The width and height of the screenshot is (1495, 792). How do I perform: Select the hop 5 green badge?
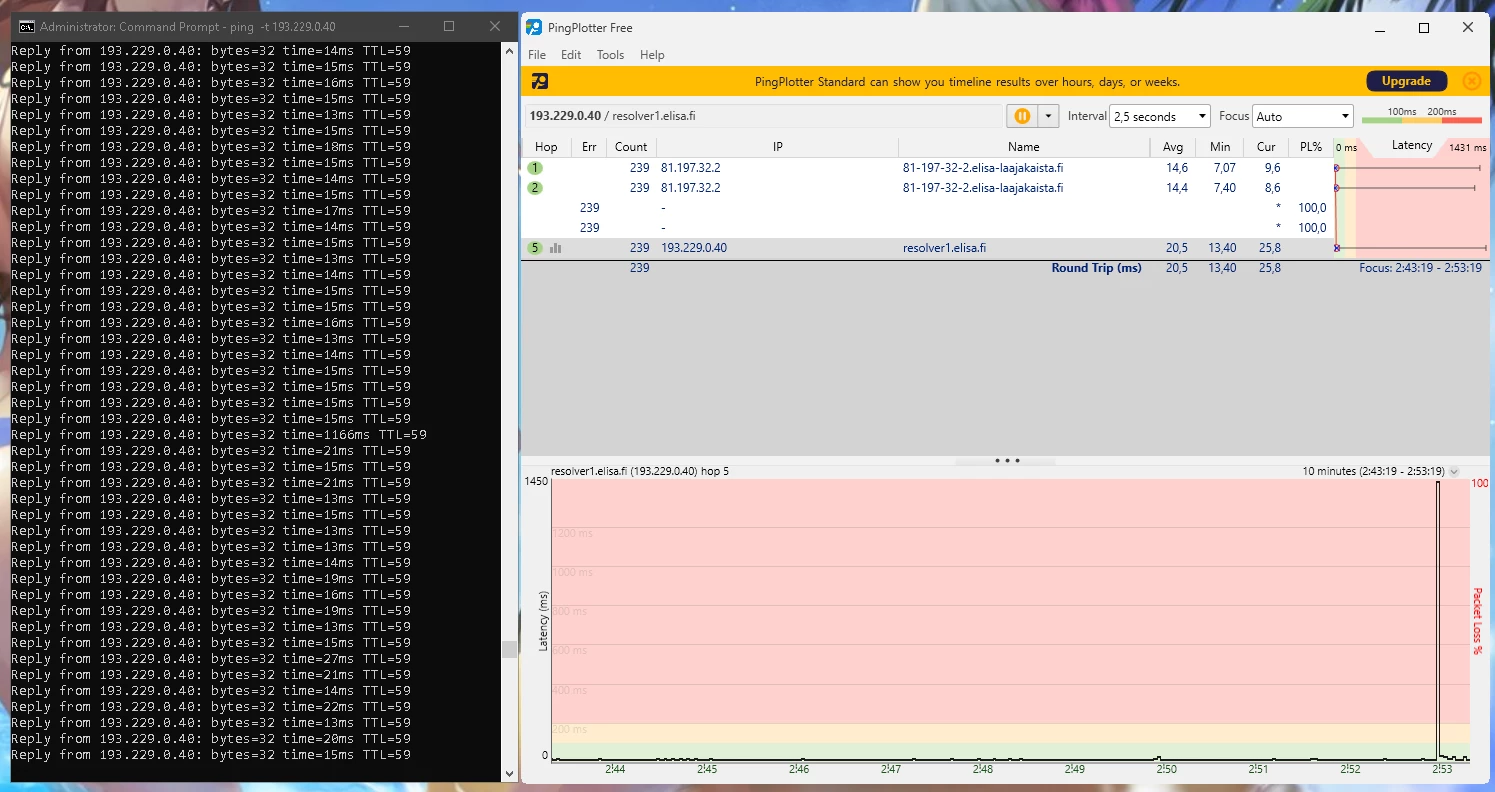536,248
